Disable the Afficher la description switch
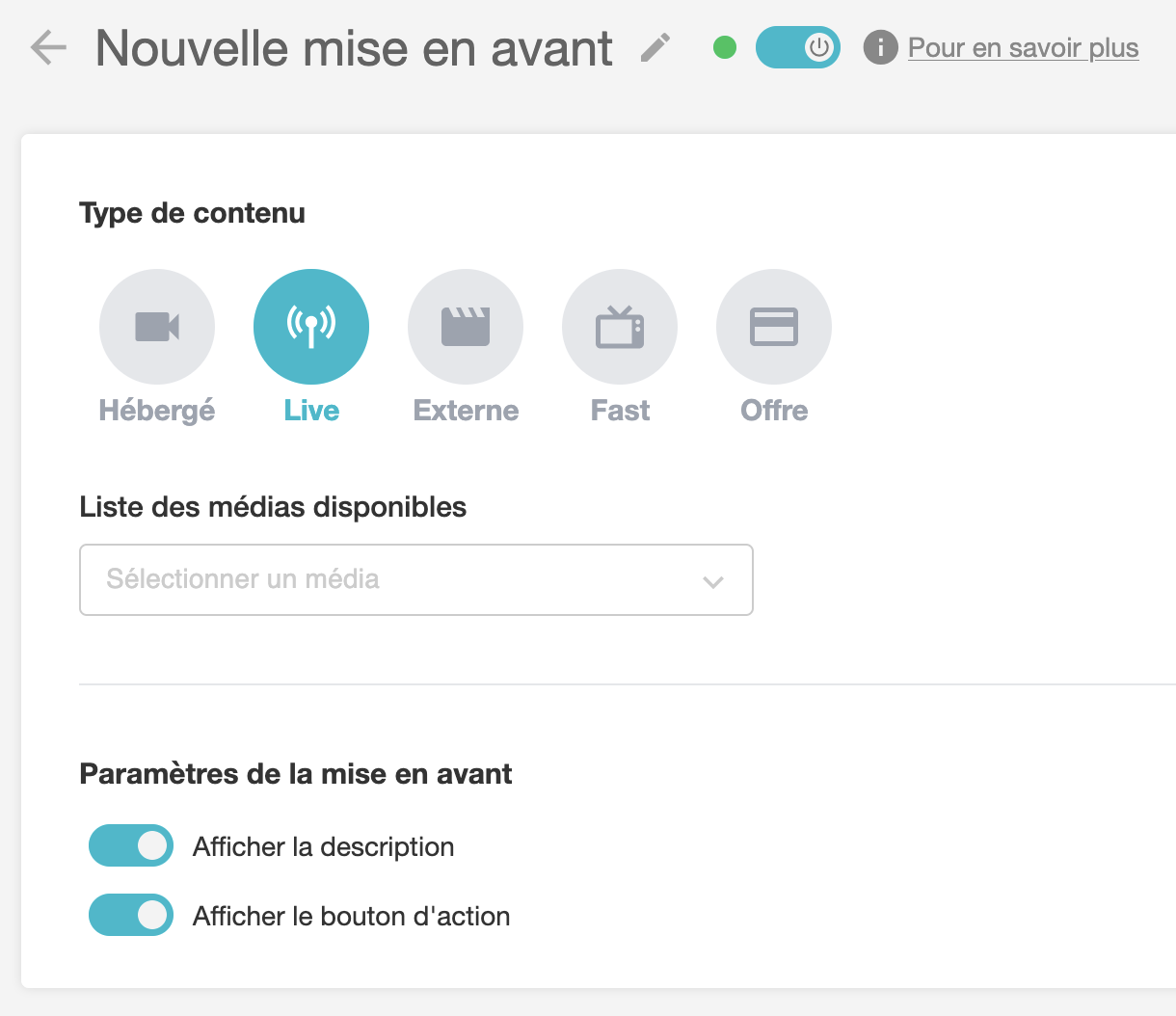 pos(131,845)
